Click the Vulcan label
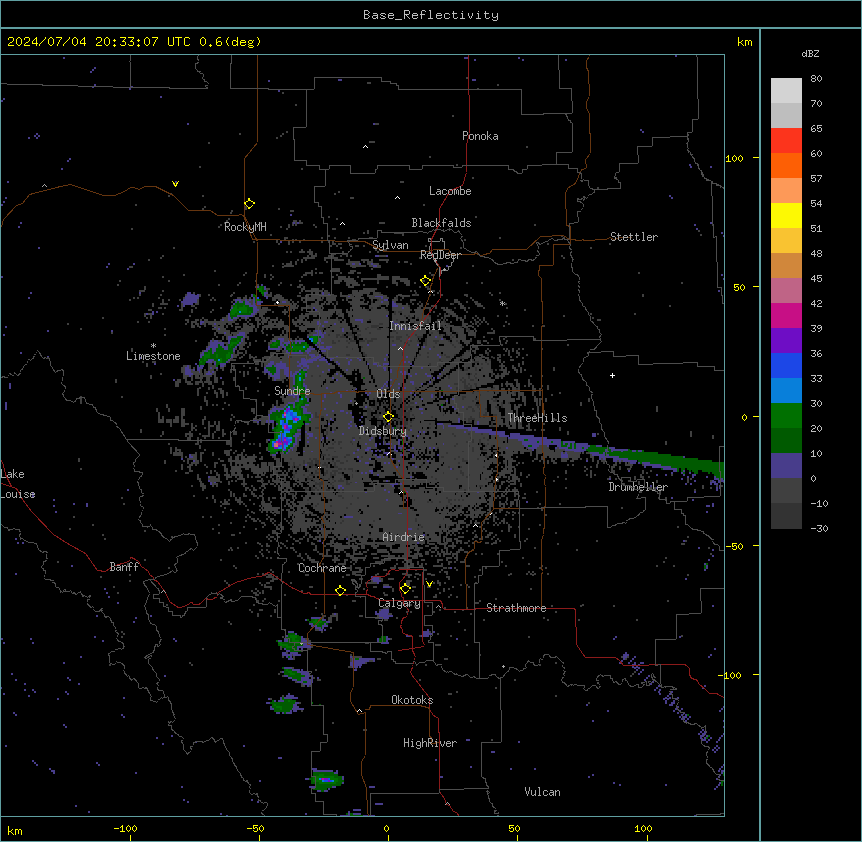The width and height of the screenshot is (862, 842). click(542, 792)
